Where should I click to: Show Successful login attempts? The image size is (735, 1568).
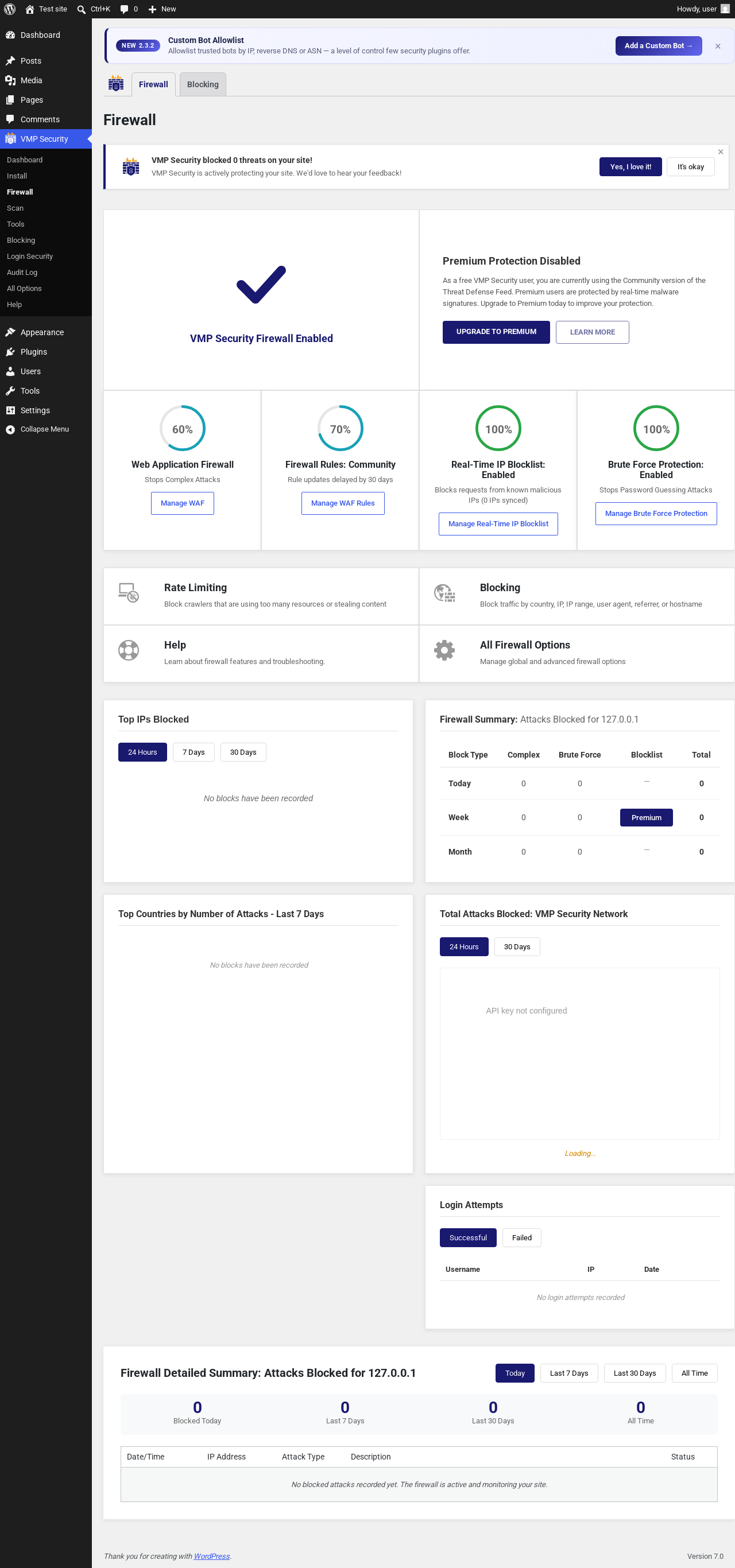coord(467,1238)
